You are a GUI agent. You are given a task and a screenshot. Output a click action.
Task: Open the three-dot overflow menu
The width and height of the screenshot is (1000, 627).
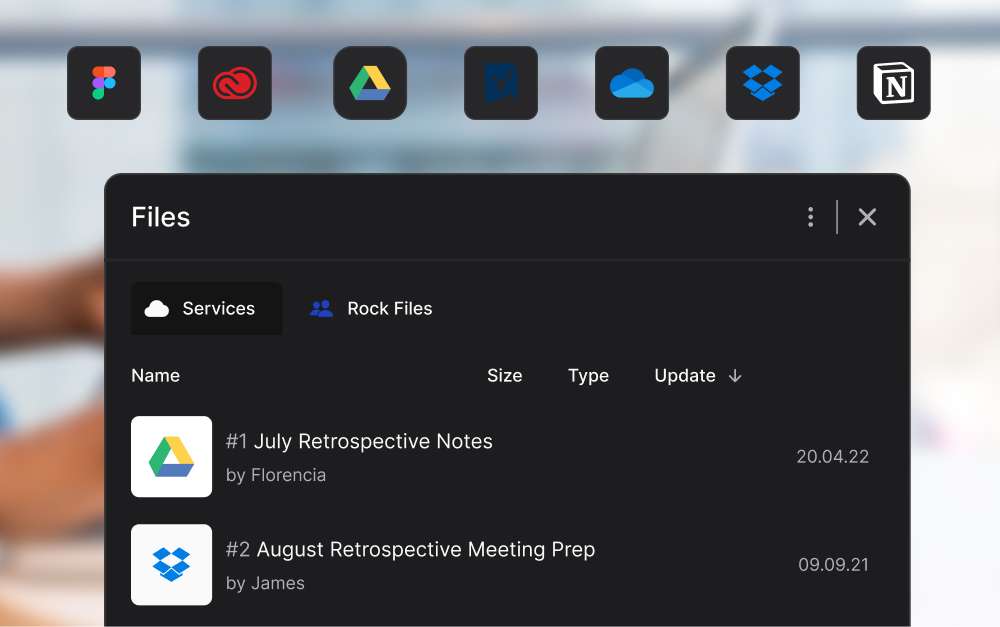coord(810,216)
